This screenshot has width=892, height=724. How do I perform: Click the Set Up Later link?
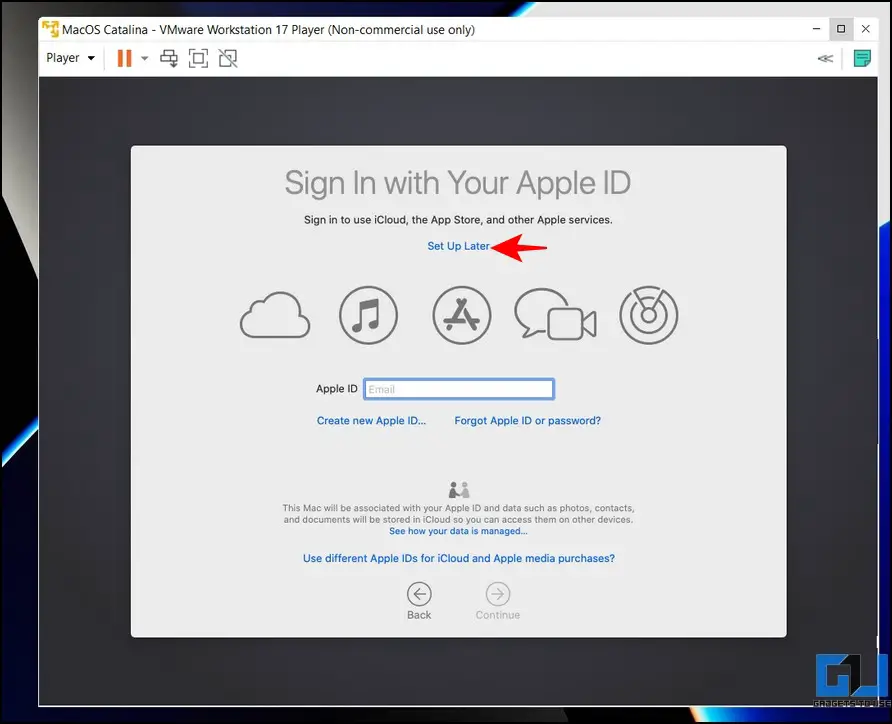(x=458, y=246)
